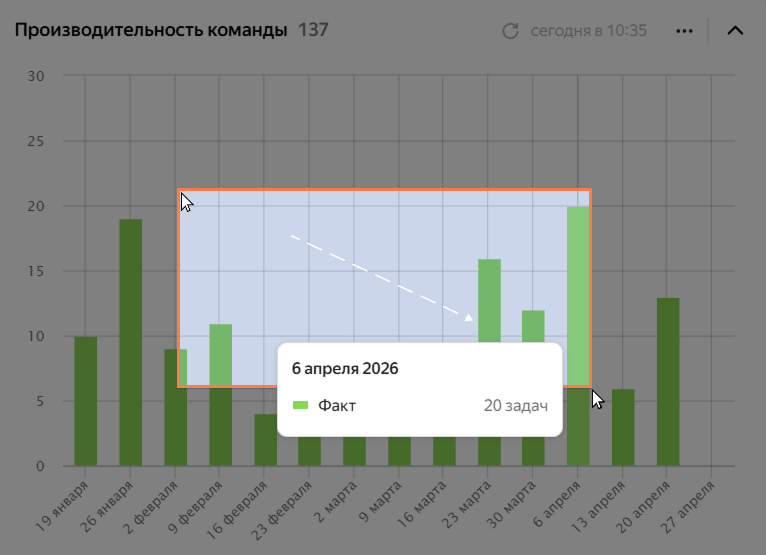Click the 2 февраля bar
The height and width of the screenshot is (555, 766).
(x=175, y=407)
